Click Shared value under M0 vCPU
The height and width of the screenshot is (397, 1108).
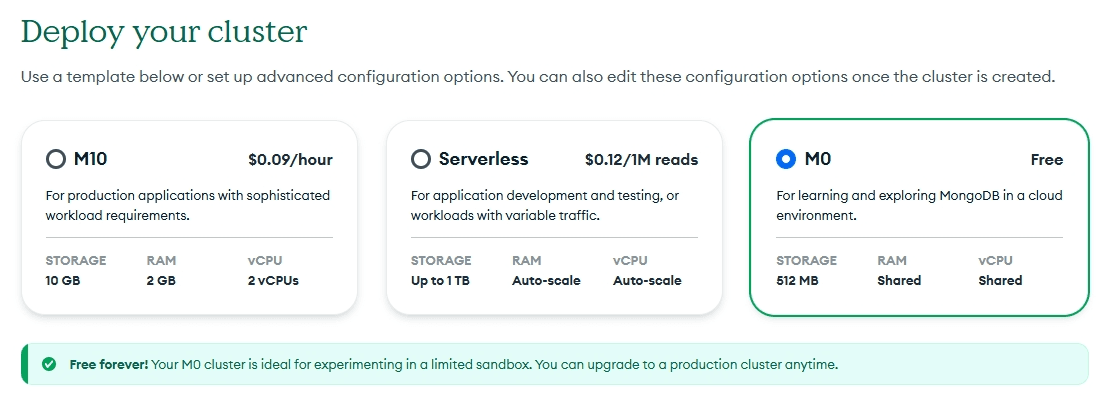pyautogui.click(x=1000, y=280)
